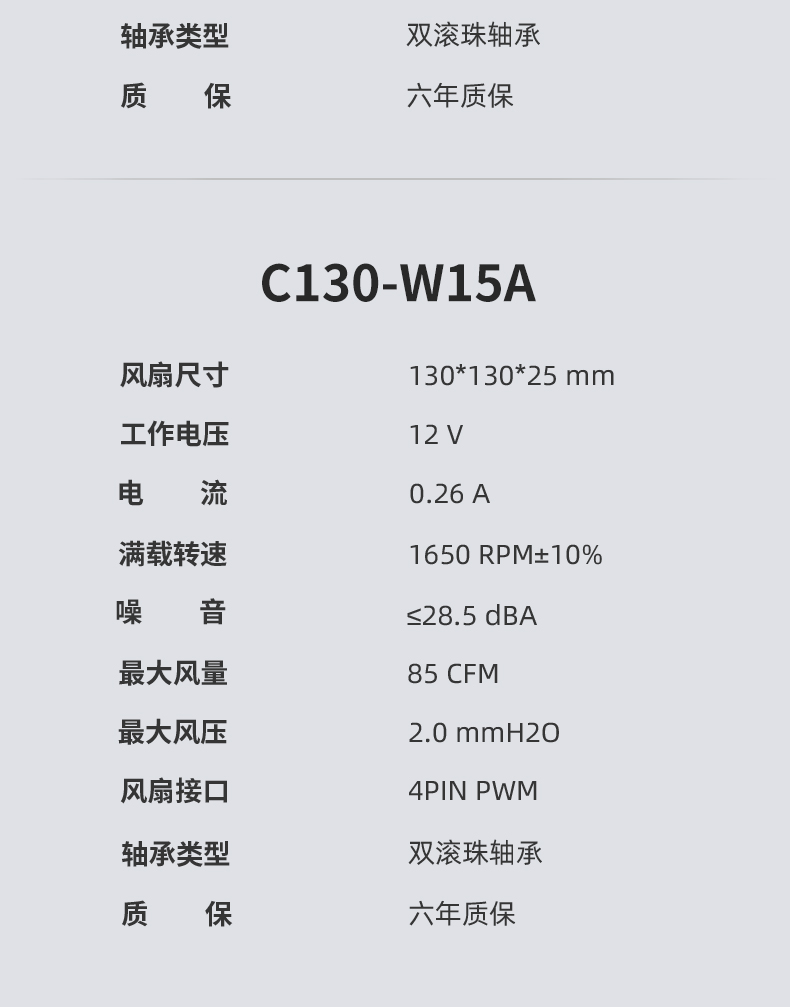Click 六年质保 under C130-W15A specs
790x1007 pixels.
click(462, 913)
